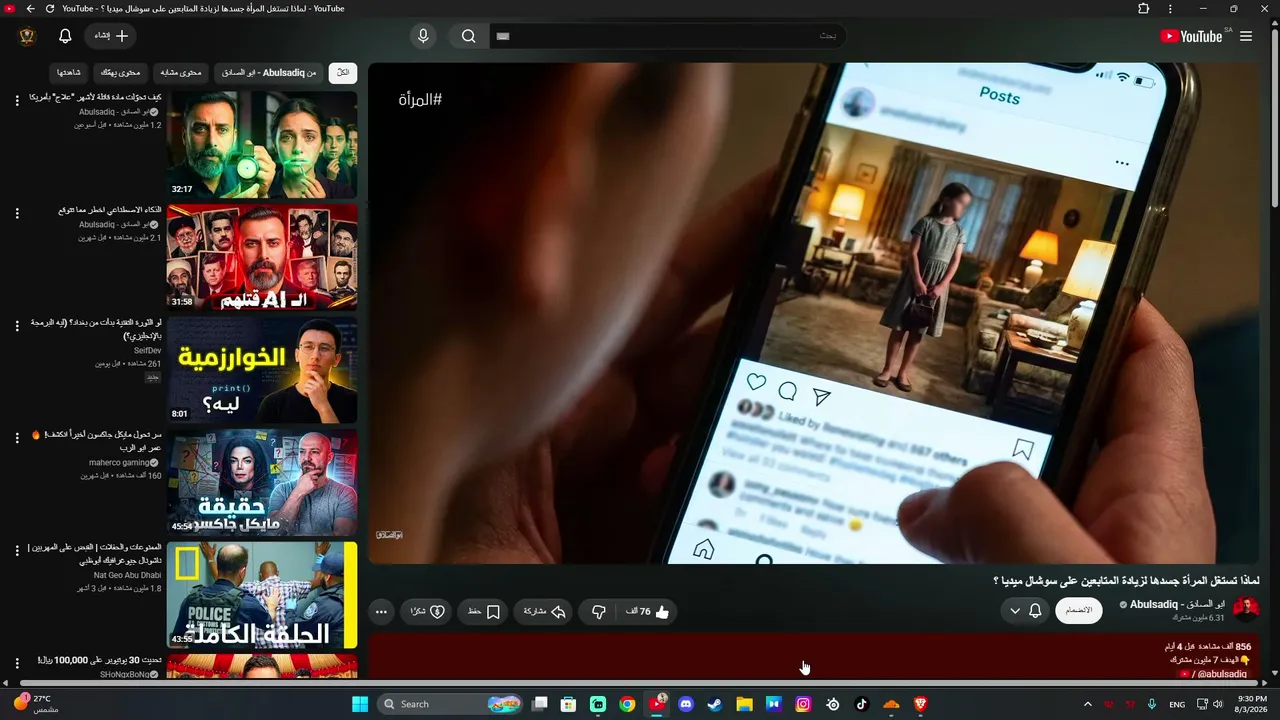
Task: Select the 'من Abulsadiq' filter chip
Action: click(269, 73)
